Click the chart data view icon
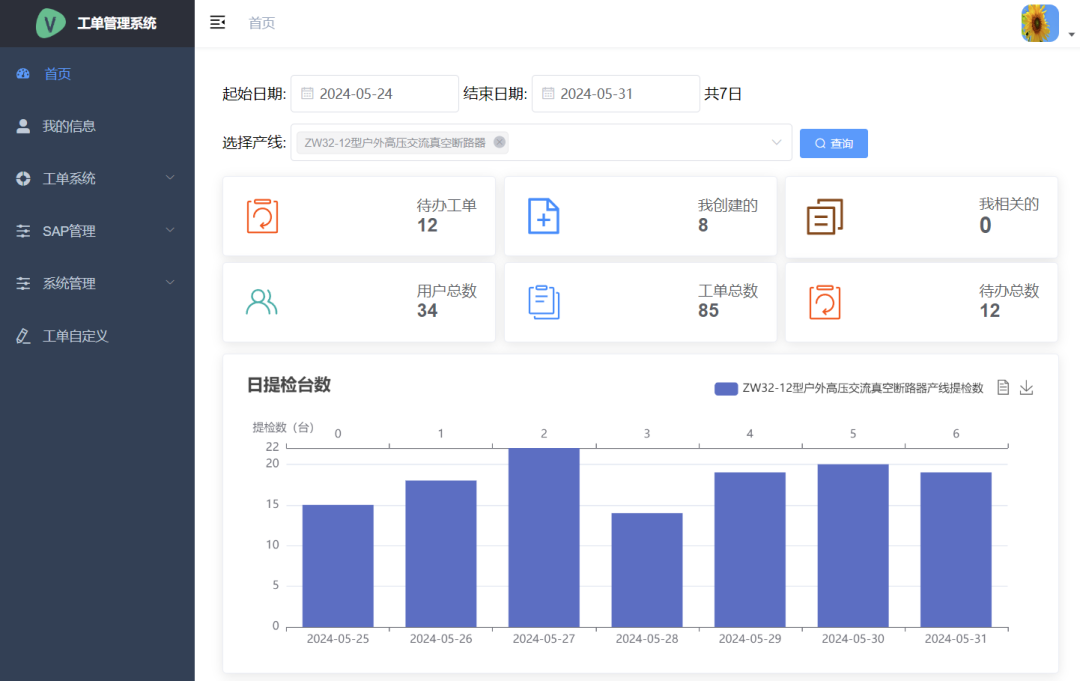Viewport: 1080px width, 681px height. (x=1003, y=388)
